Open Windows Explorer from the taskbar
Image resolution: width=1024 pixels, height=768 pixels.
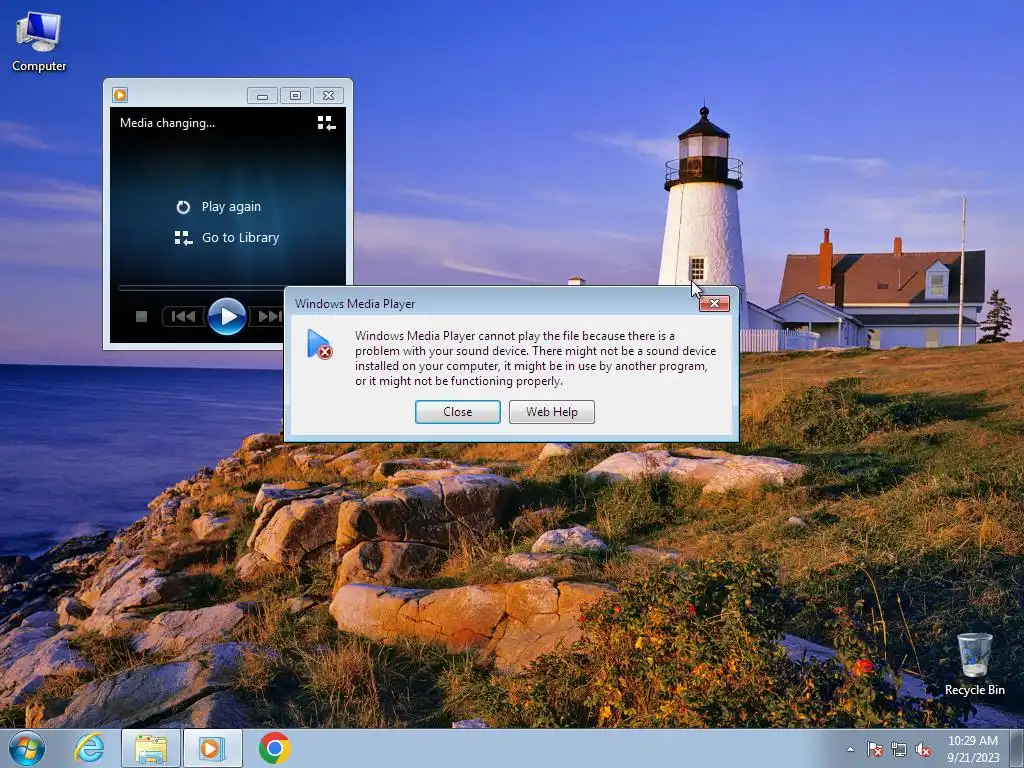[x=151, y=748]
